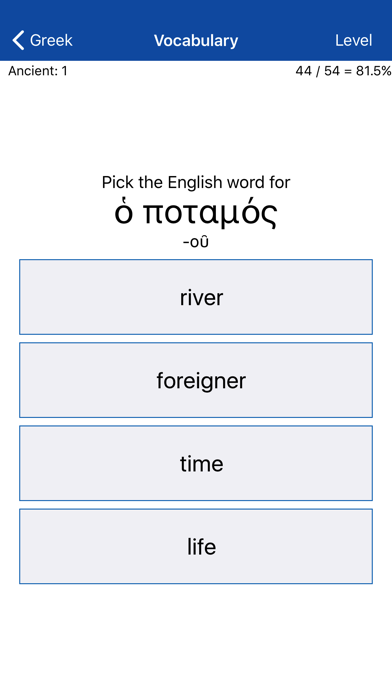Choose the "foreigner" answer box

[x=196, y=380]
